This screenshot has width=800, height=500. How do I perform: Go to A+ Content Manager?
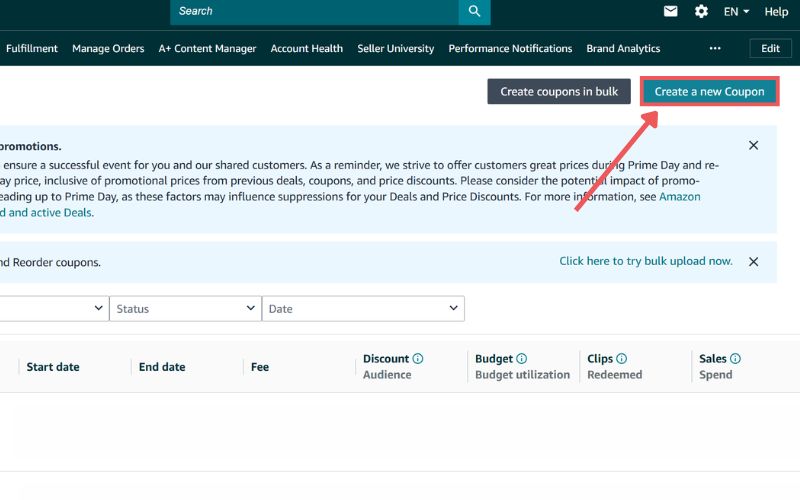point(207,48)
